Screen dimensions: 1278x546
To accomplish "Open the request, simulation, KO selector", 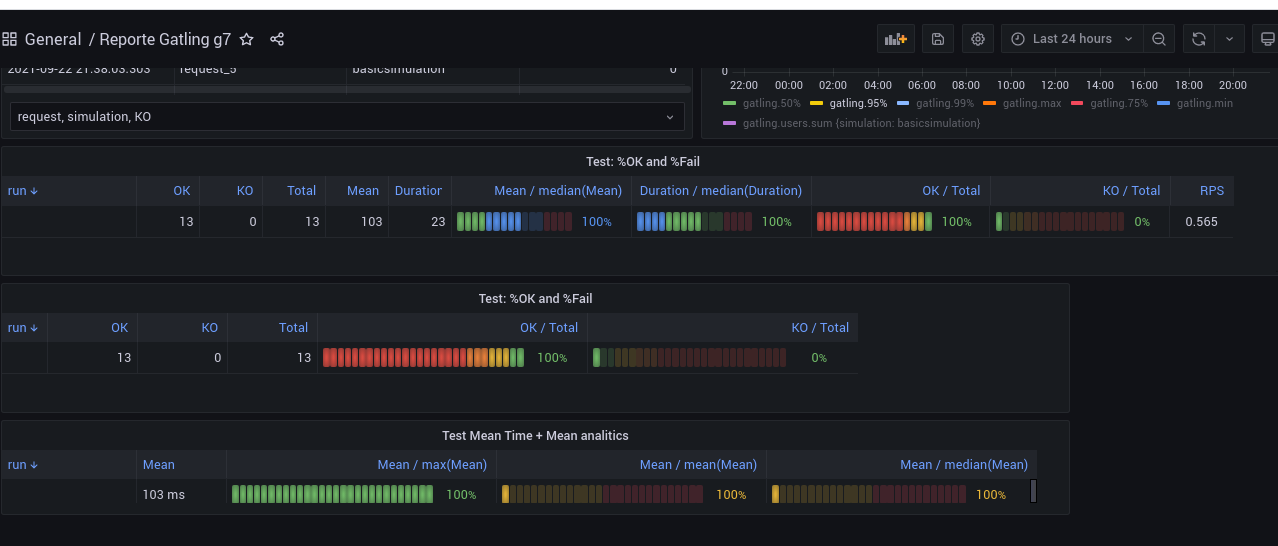I will [x=347, y=117].
